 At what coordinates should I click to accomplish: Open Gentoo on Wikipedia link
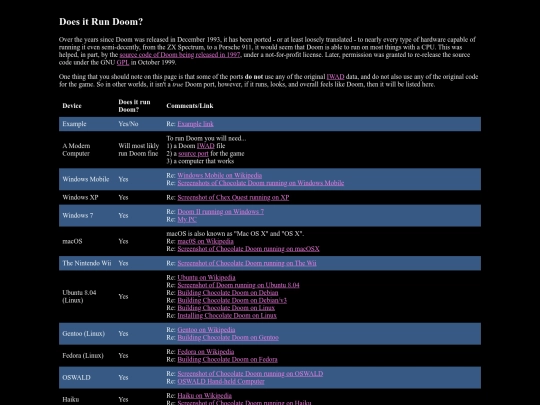point(206,330)
